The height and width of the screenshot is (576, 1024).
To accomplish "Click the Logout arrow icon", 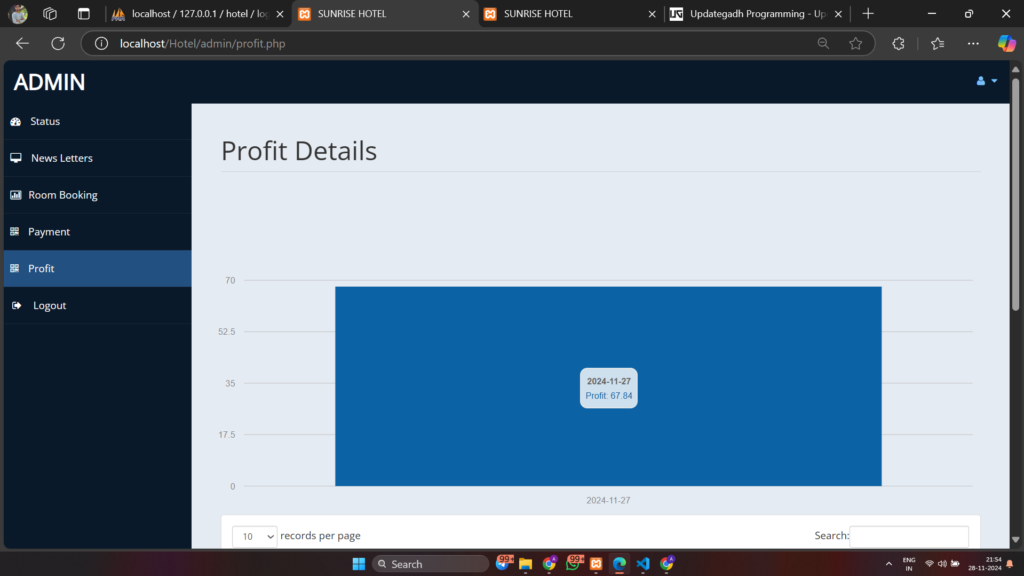I will (16, 305).
